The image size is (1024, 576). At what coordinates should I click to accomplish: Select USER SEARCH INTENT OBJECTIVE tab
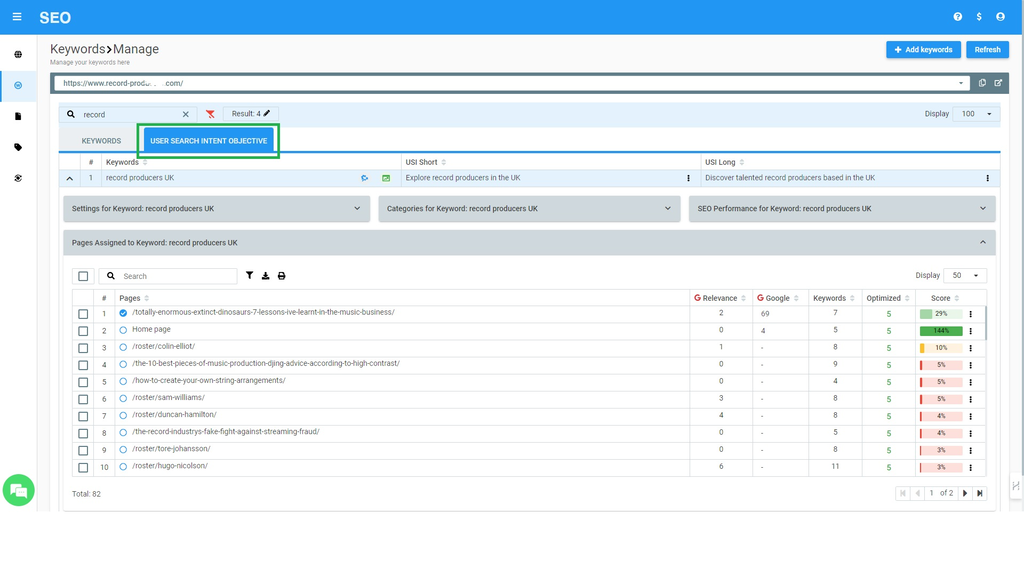(x=208, y=140)
